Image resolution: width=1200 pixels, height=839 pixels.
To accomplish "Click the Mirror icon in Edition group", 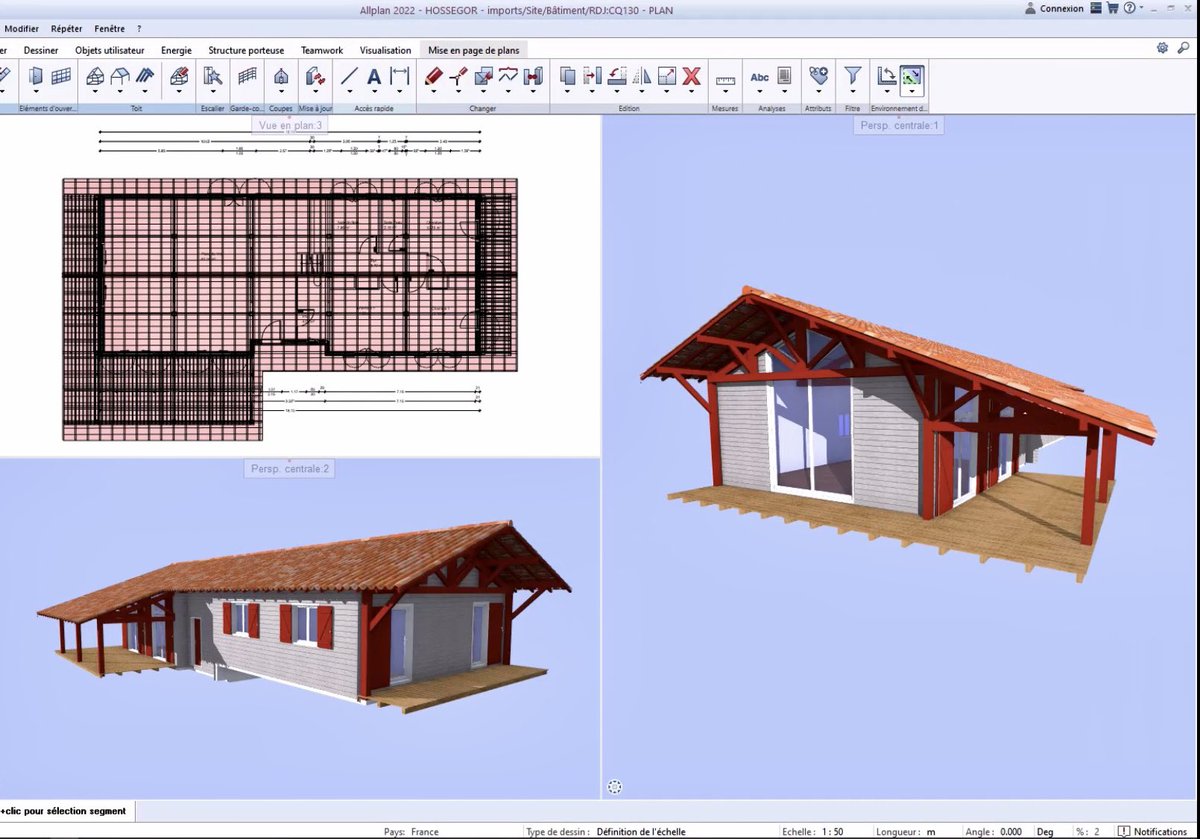I will point(642,76).
